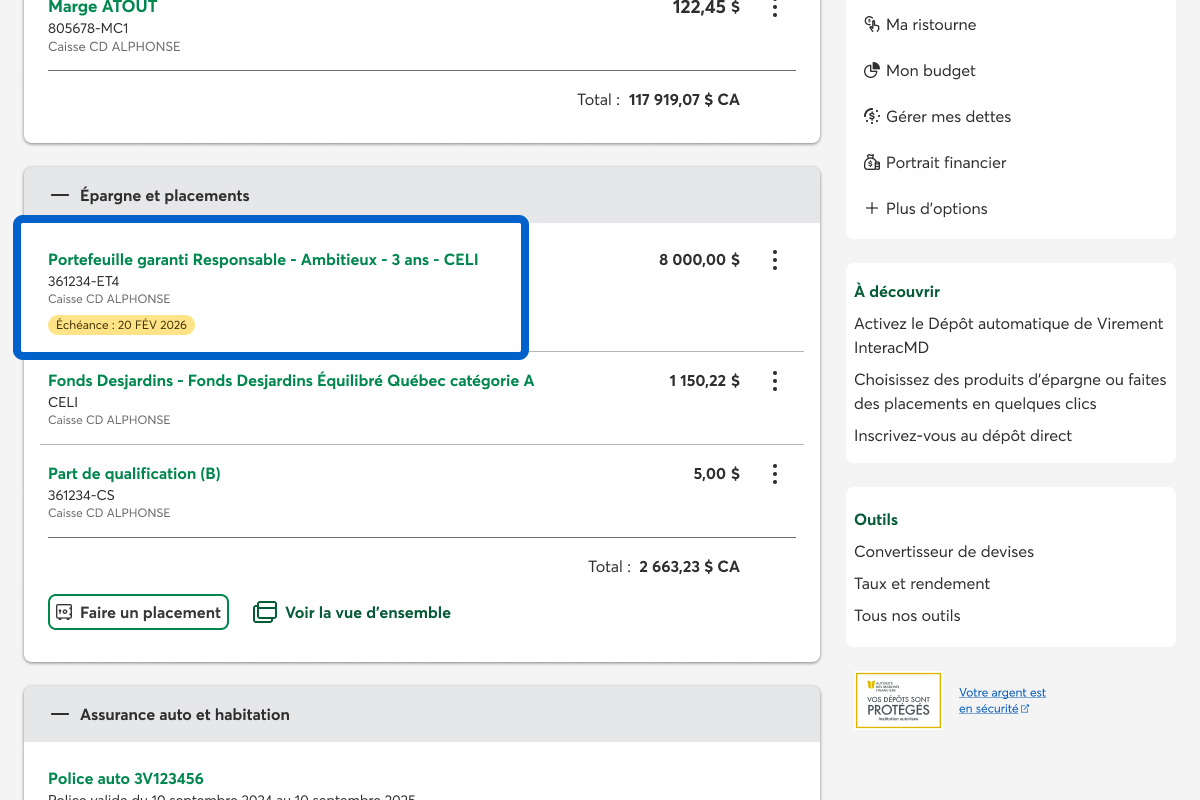
Task: Collapse the Assurance auto et habitation section
Action: pyautogui.click(x=60, y=715)
